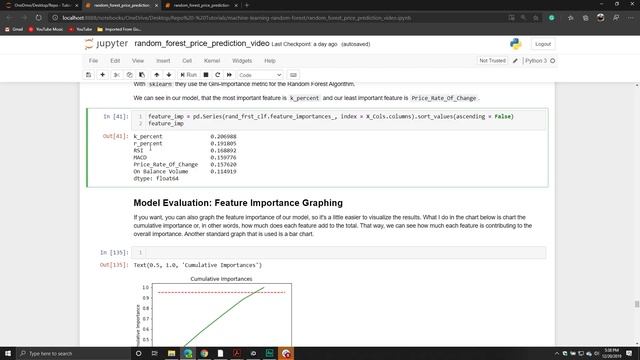Click empty code cell In [135]
The width and height of the screenshot is (640, 360).
tap(338, 253)
